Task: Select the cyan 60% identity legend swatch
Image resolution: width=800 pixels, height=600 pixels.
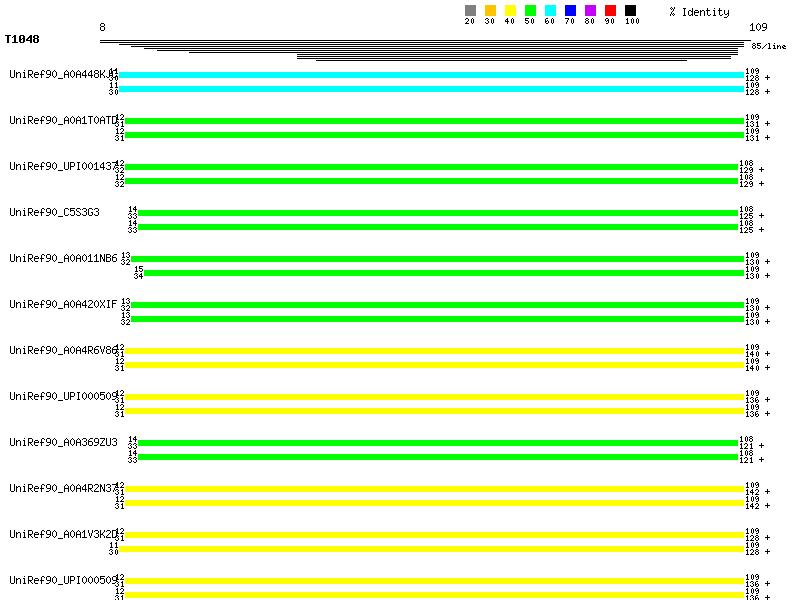Action: [550, 11]
